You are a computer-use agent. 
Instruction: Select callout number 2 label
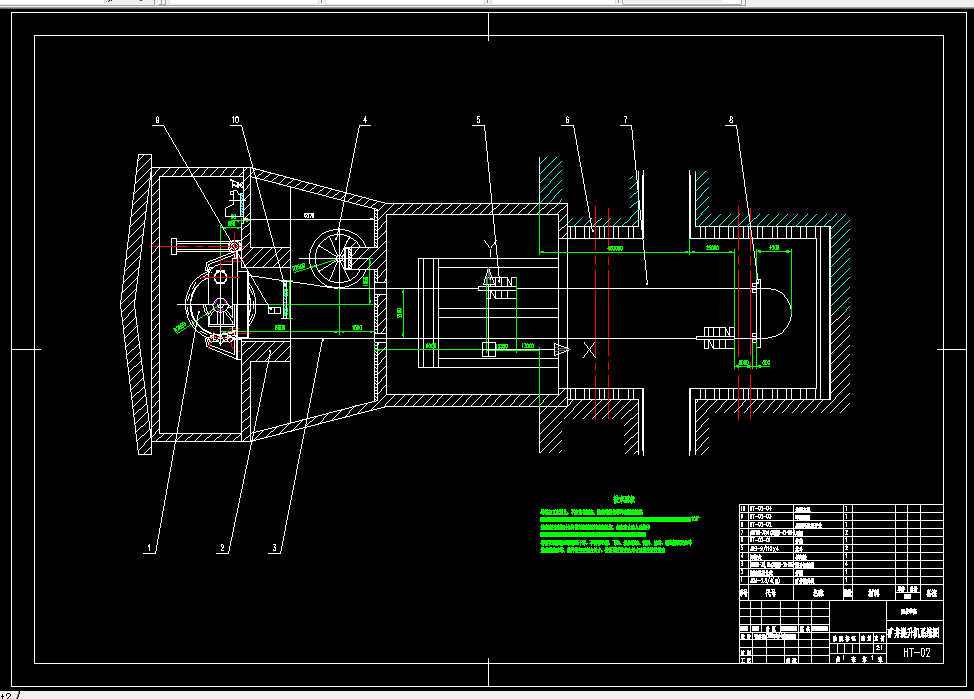pyautogui.click(x=222, y=548)
